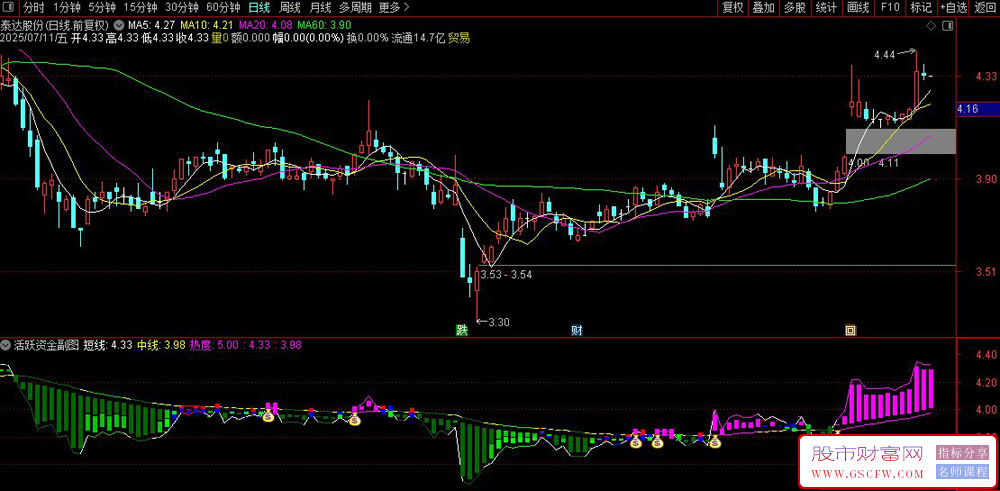Click the gray gap rectangle on chart
This screenshot has height=491, width=1000.
pyautogui.click(x=901, y=141)
